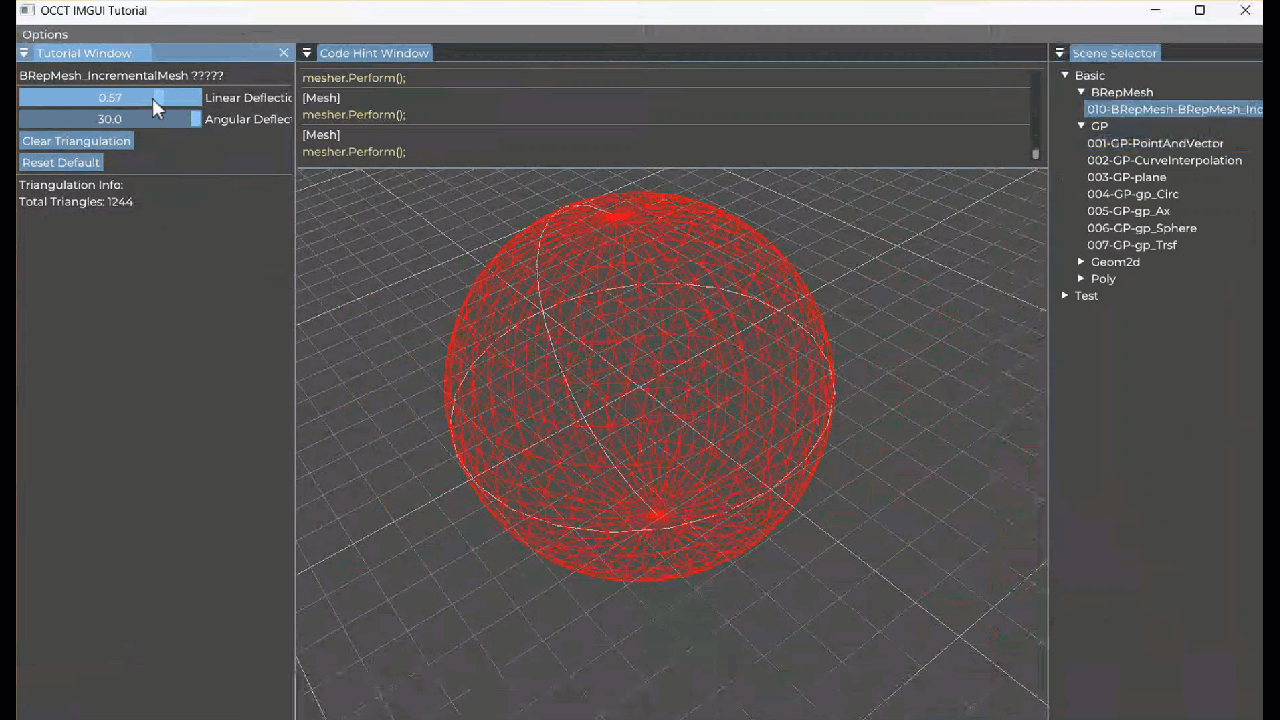
Task: Collapse the Scene Selector panel triangle
Action: pyautogui.click(x=1060, y=53)
